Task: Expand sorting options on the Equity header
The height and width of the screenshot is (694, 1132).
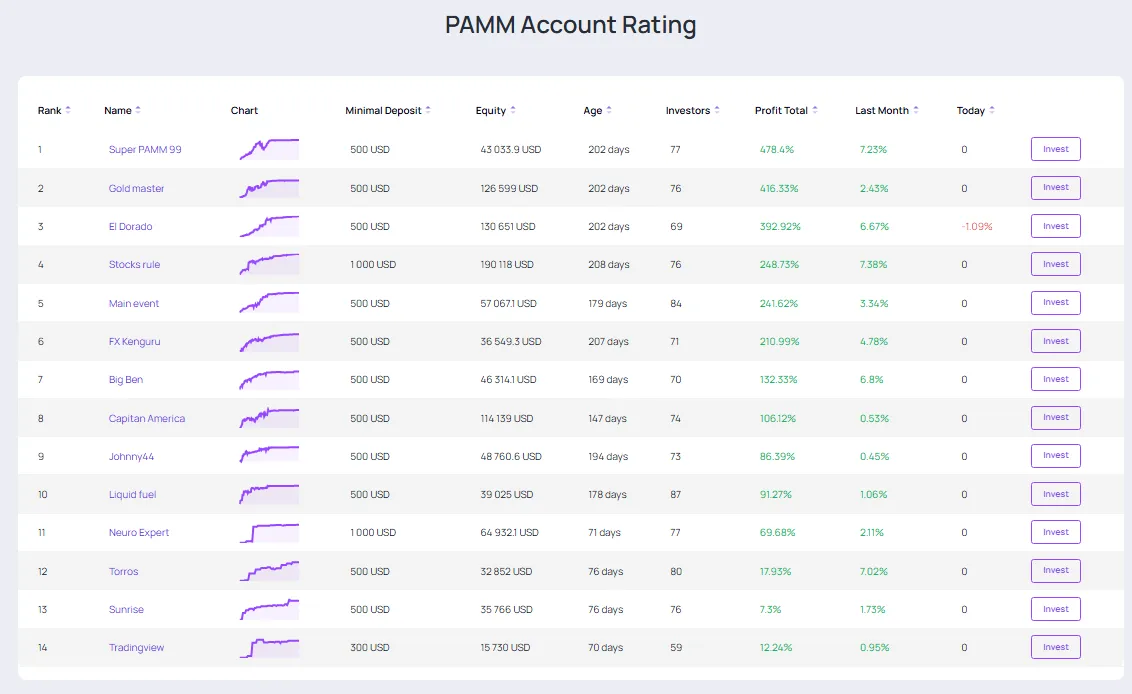Action: [x=513, y=110]
